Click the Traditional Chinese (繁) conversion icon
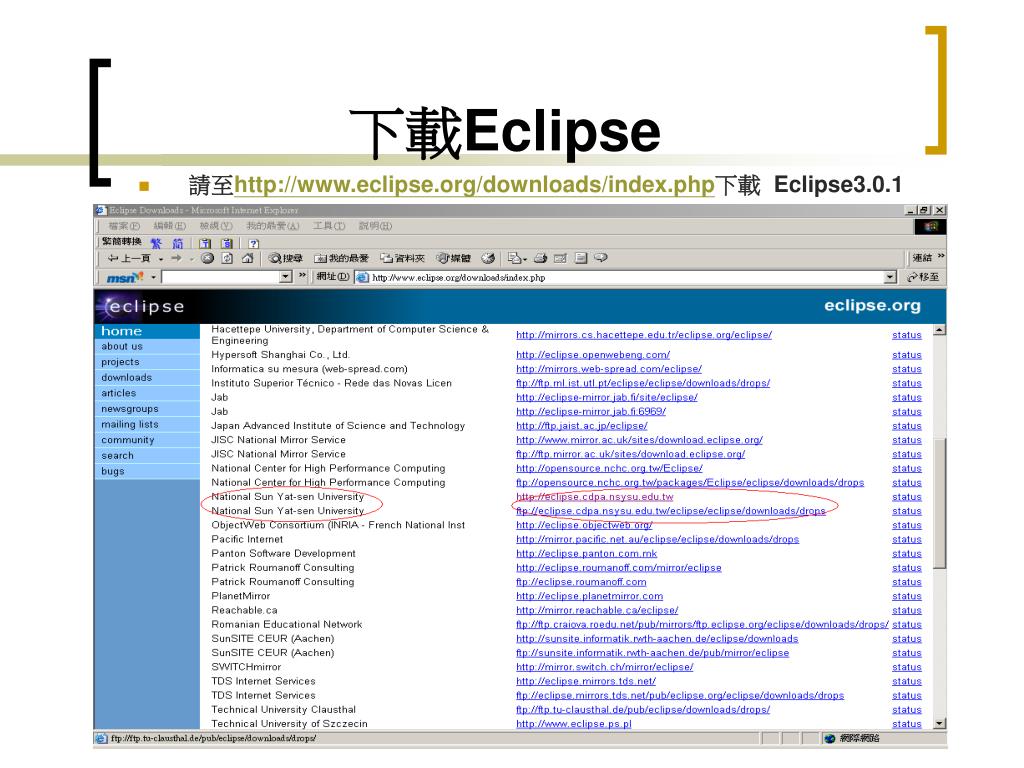Screen dimensions: 1024x768 click(156, 243)
